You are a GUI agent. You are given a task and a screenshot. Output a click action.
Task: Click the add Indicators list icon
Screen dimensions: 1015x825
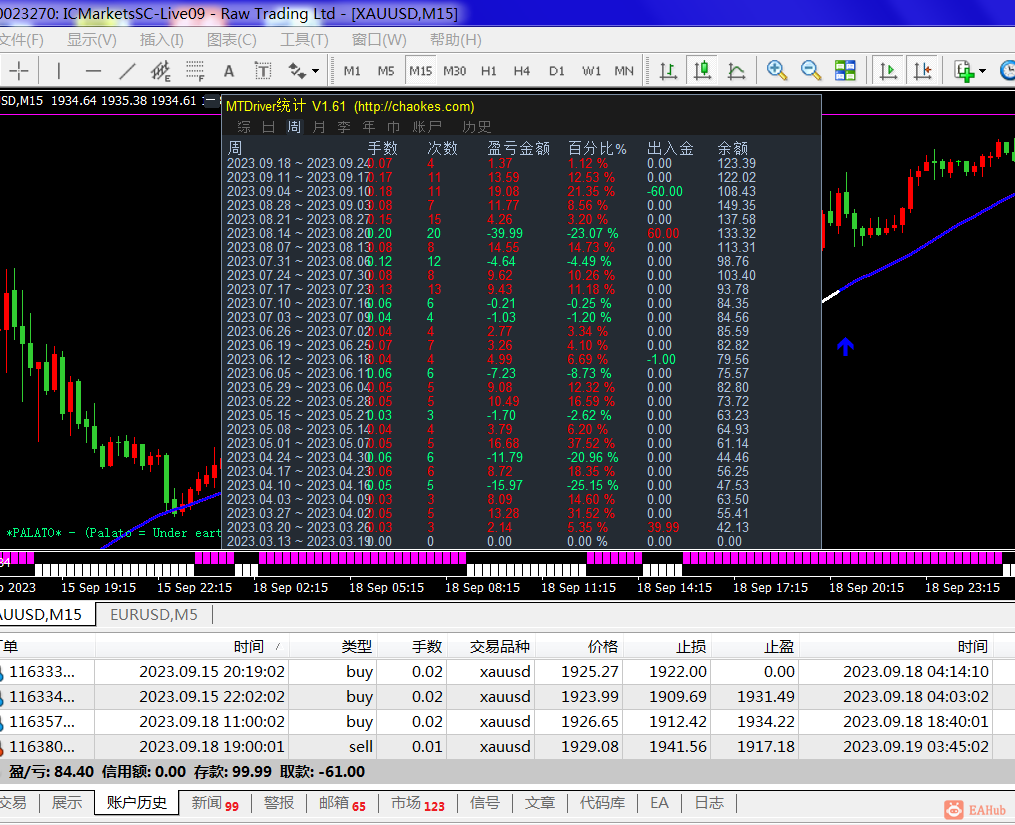[x=964, y=70]
